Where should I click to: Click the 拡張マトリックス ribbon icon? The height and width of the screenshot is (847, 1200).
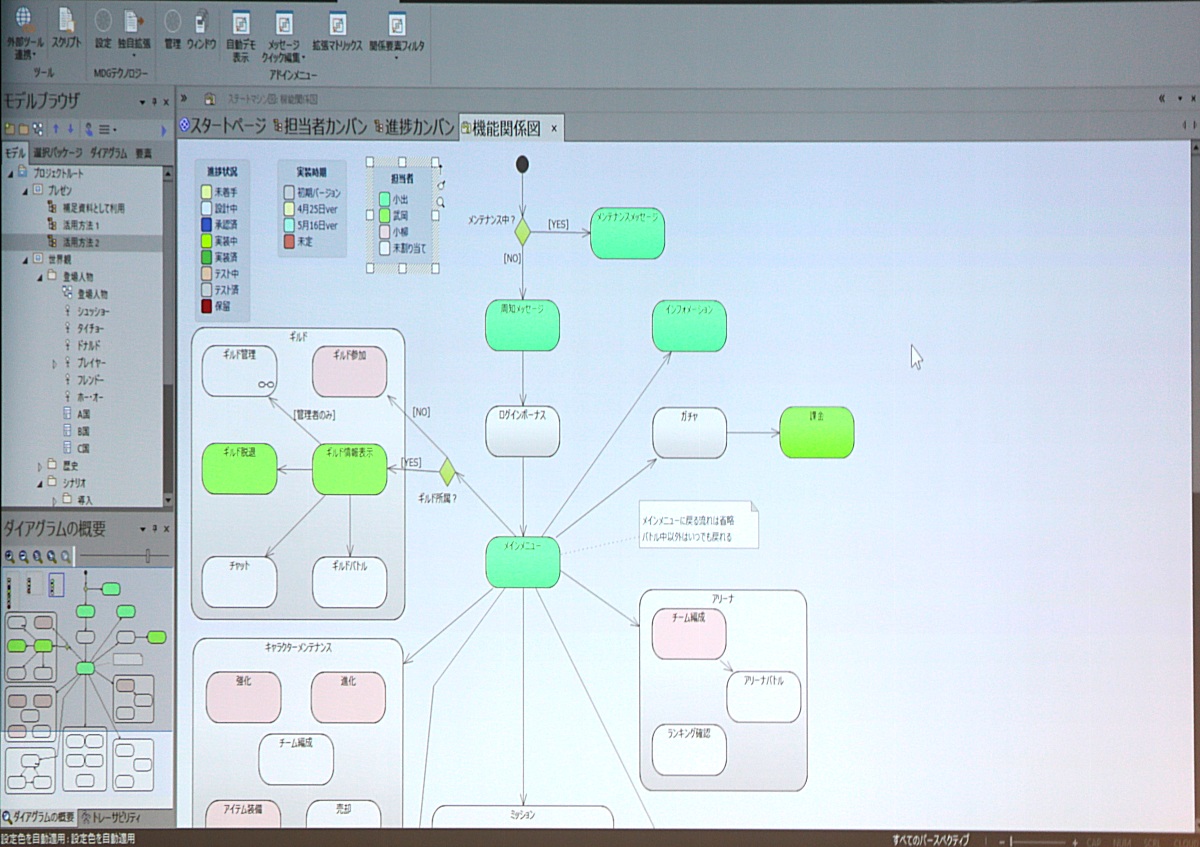pyautogui.click(x=338, y=24)
